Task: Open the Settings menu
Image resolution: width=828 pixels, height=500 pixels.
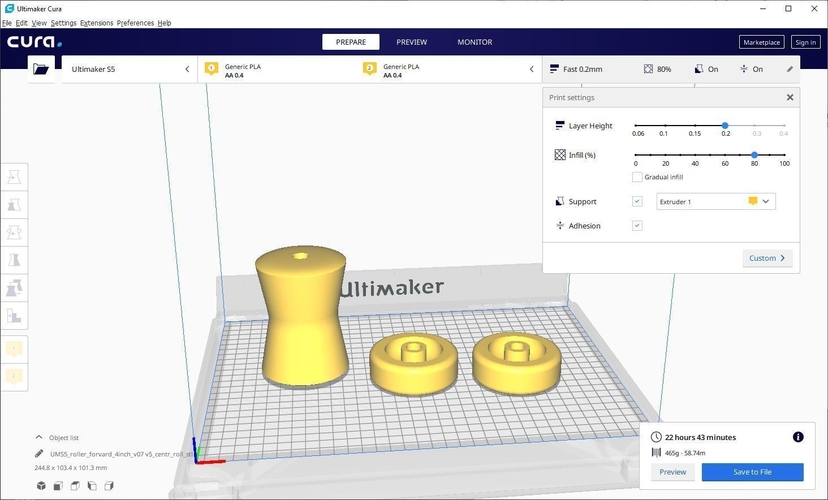Action: pos(63,23)
